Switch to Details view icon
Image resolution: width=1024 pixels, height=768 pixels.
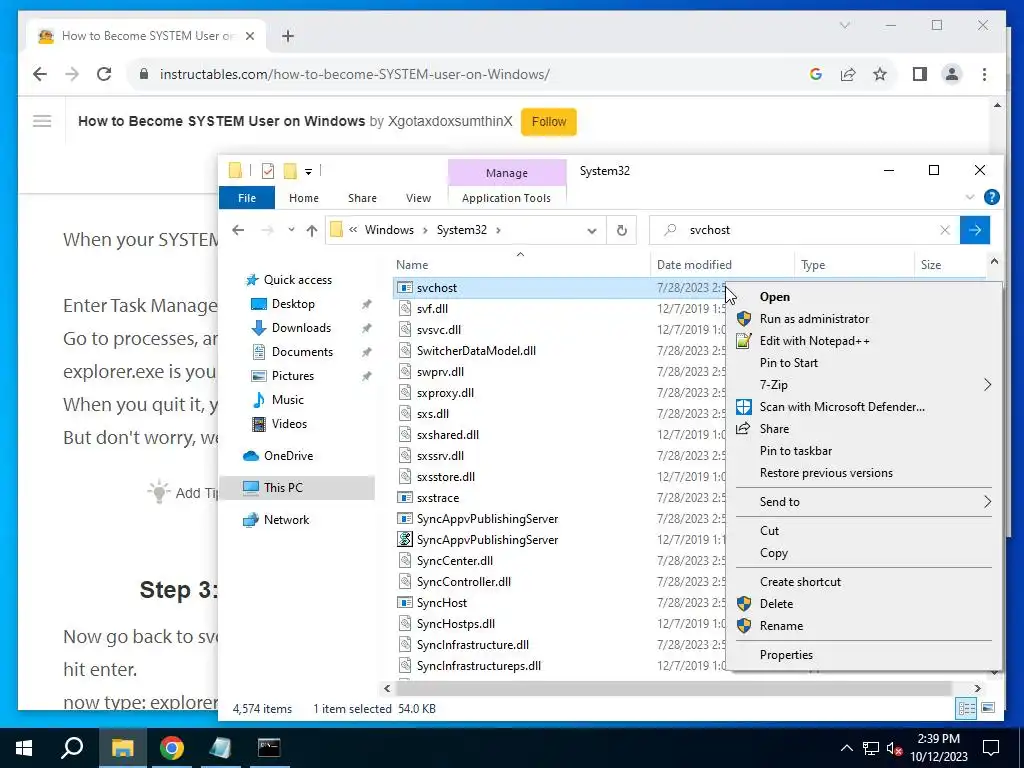(967, 709)
